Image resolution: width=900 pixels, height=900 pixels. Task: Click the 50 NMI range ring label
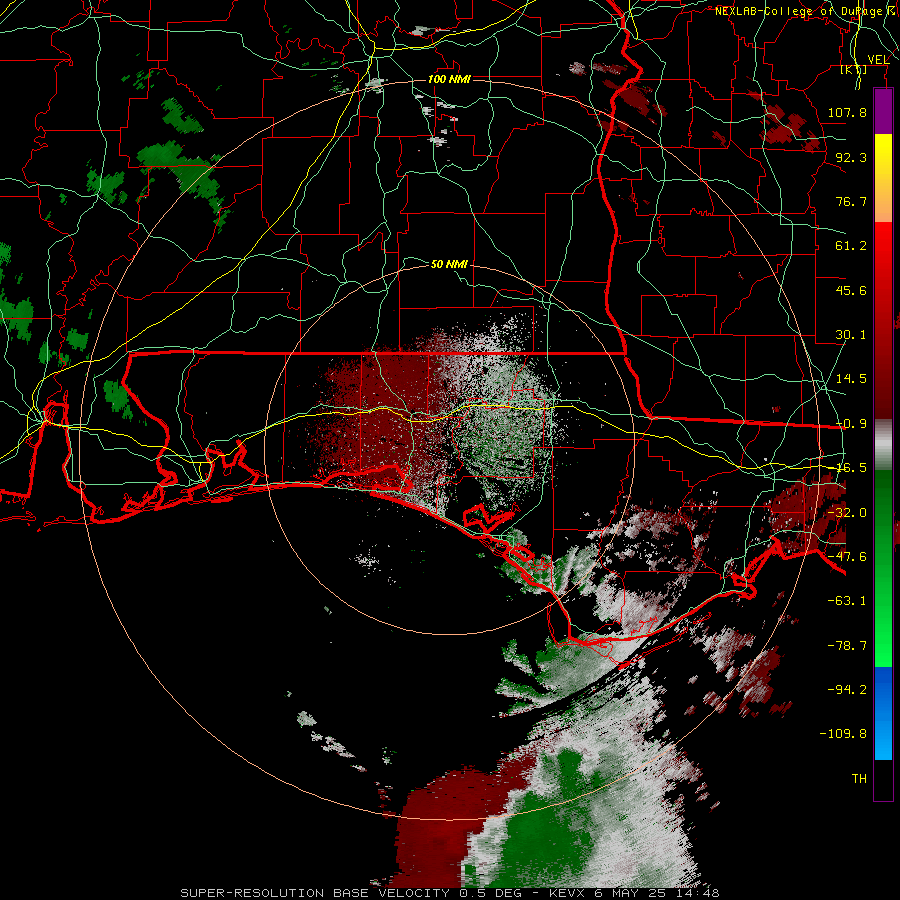[449, 264]
